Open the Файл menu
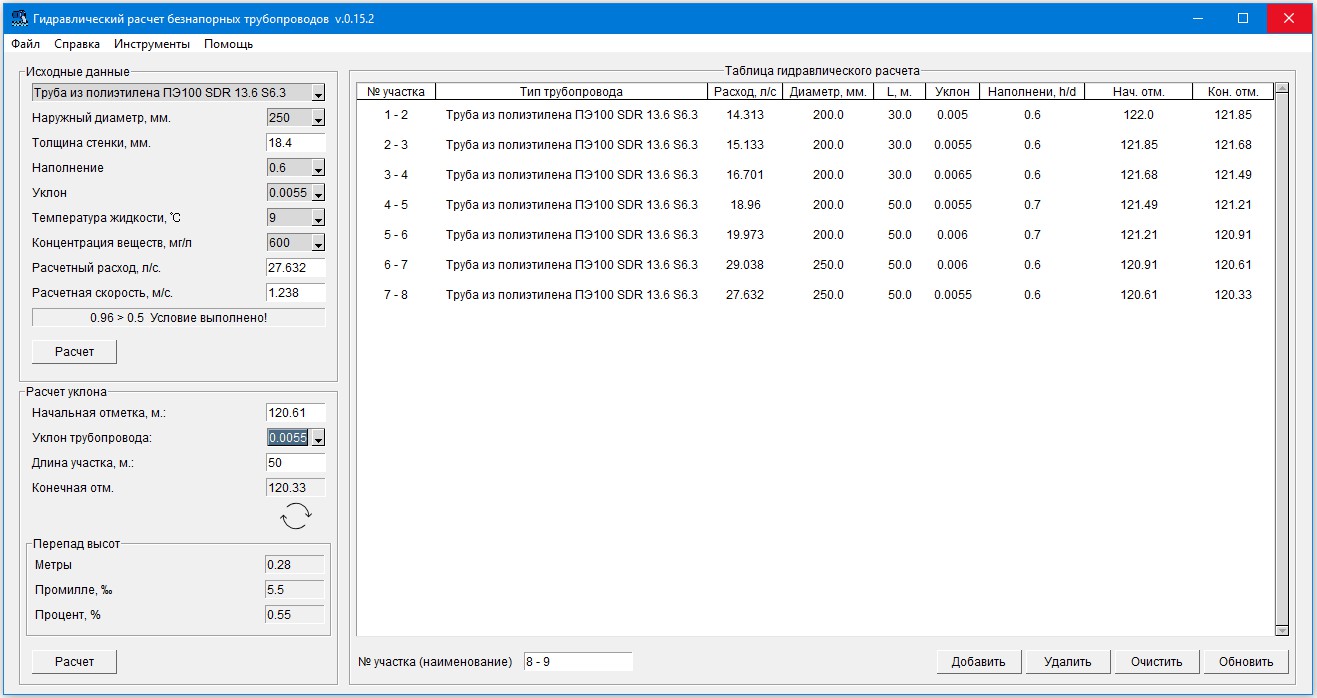 tap(25, 44)
